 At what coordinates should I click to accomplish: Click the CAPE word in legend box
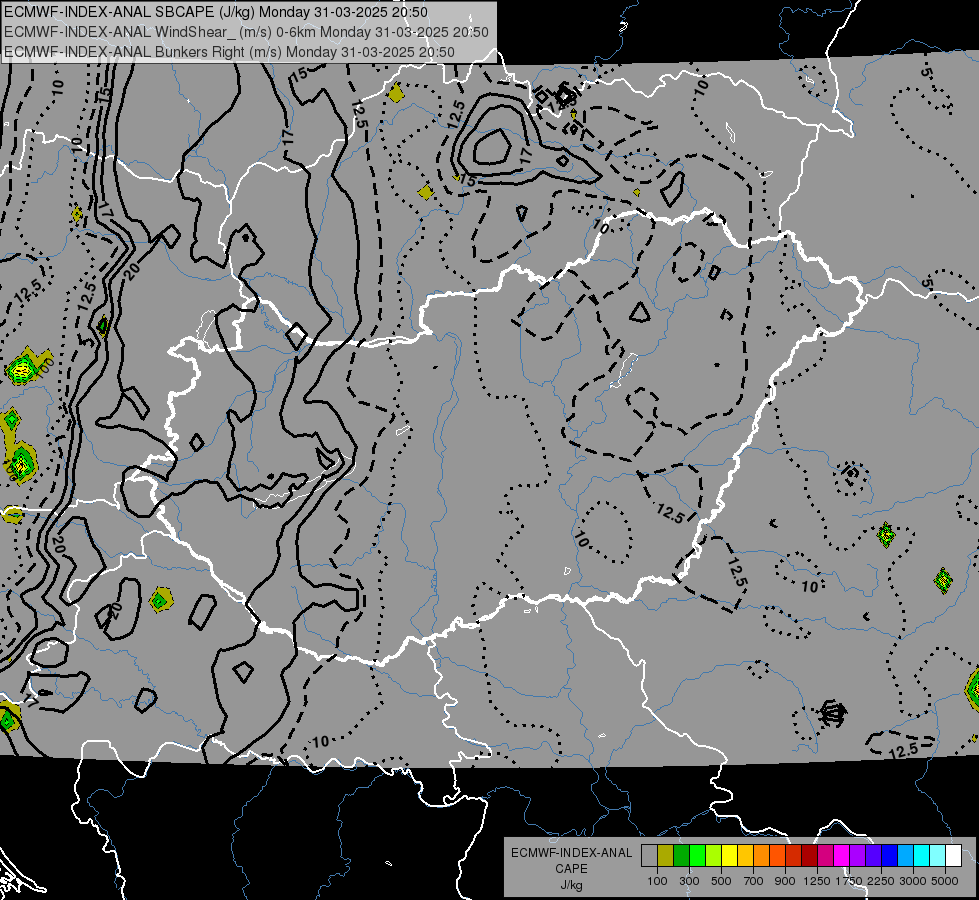[572, 869]
